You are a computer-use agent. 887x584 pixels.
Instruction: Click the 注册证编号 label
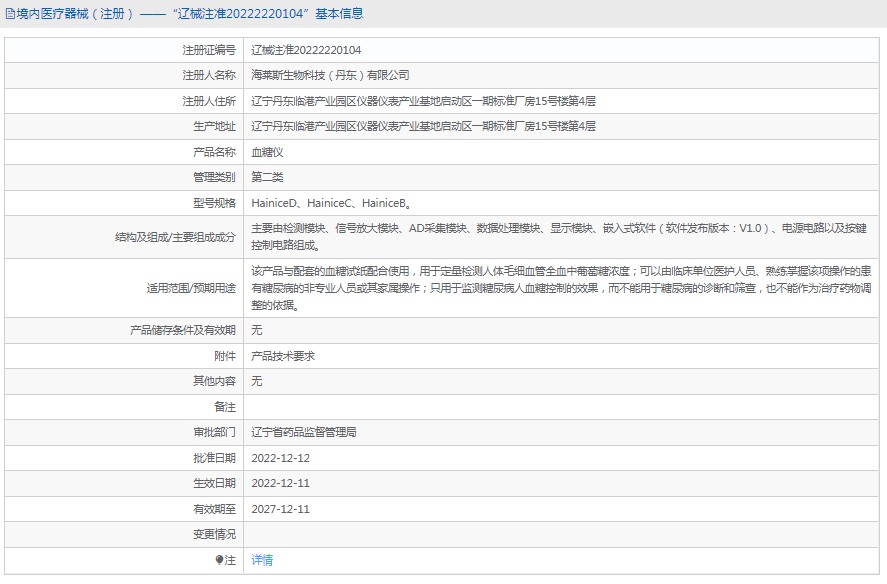209,50
